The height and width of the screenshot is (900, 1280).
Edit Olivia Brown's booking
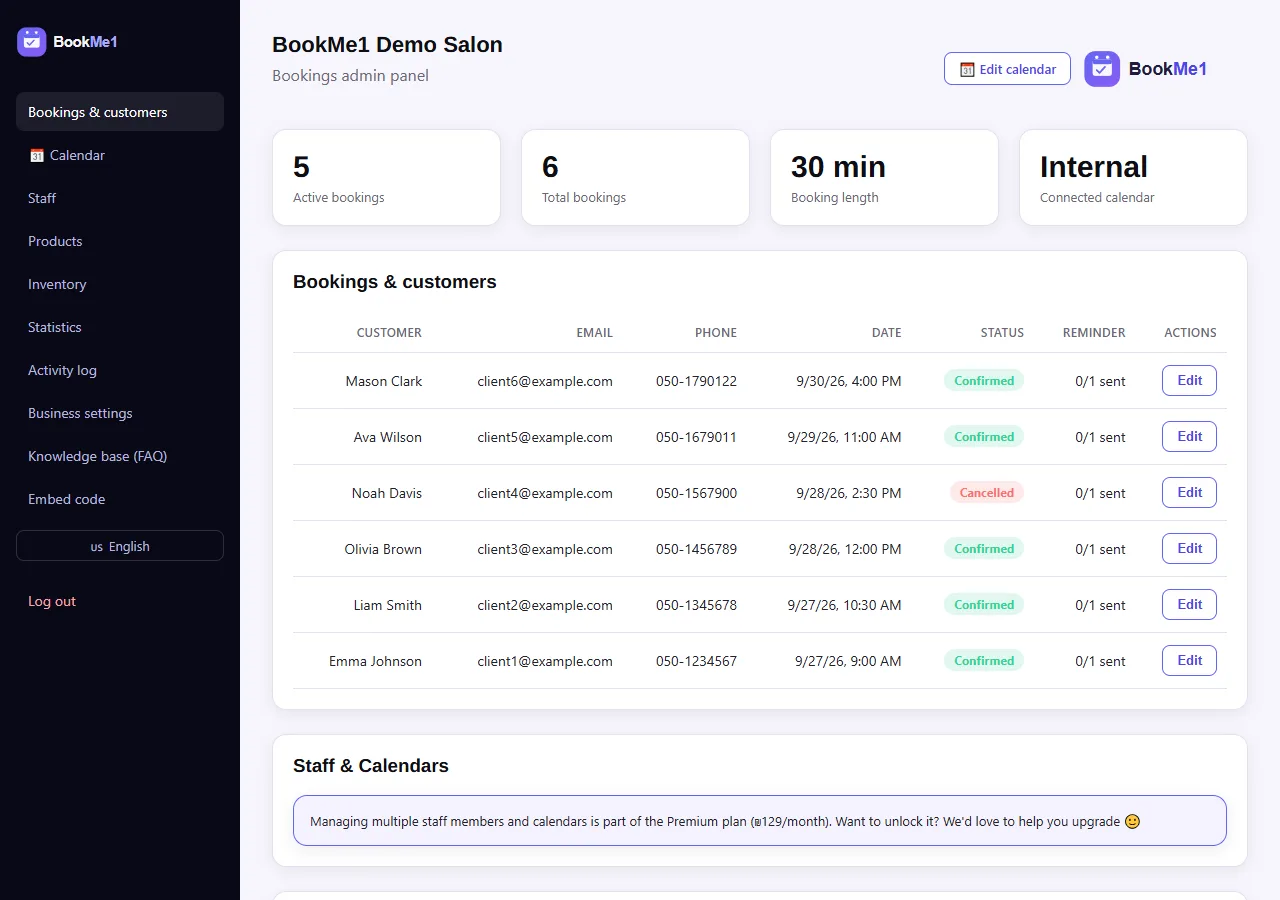click(x=1189, y=549)
